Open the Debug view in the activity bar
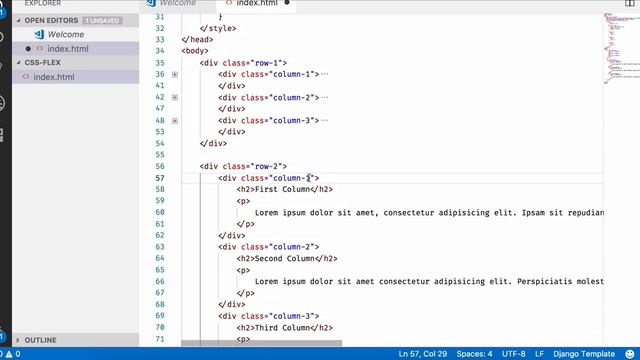Screen dimensions: 640x360 point(2,103)
